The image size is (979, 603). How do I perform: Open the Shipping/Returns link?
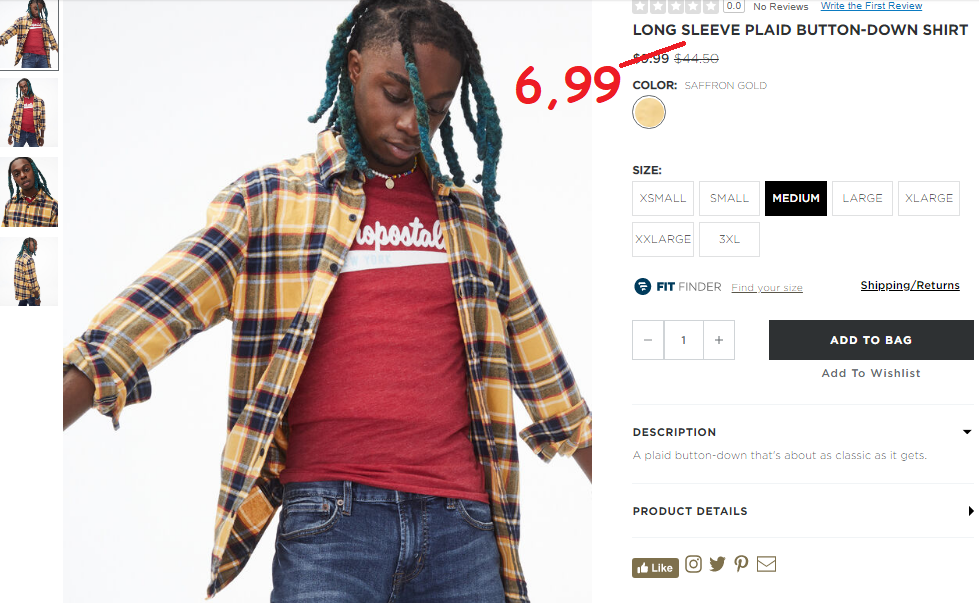910,285
